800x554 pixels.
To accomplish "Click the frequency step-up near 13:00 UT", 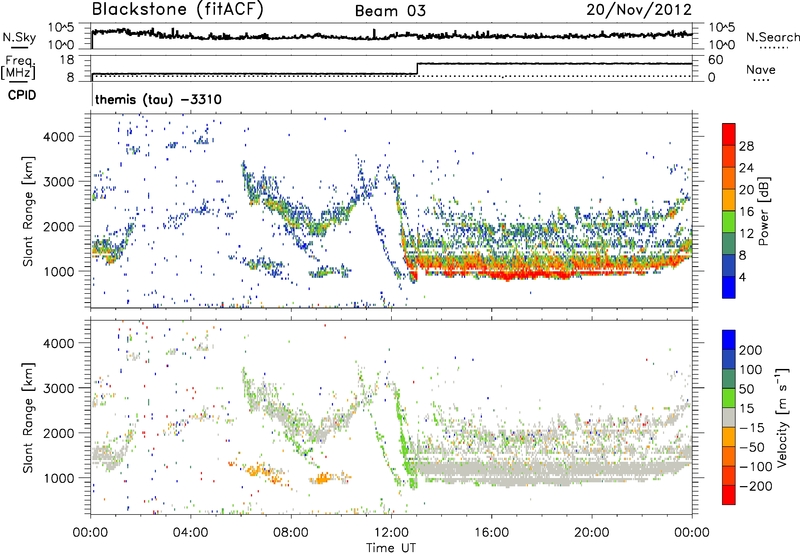I will [417, 69].
